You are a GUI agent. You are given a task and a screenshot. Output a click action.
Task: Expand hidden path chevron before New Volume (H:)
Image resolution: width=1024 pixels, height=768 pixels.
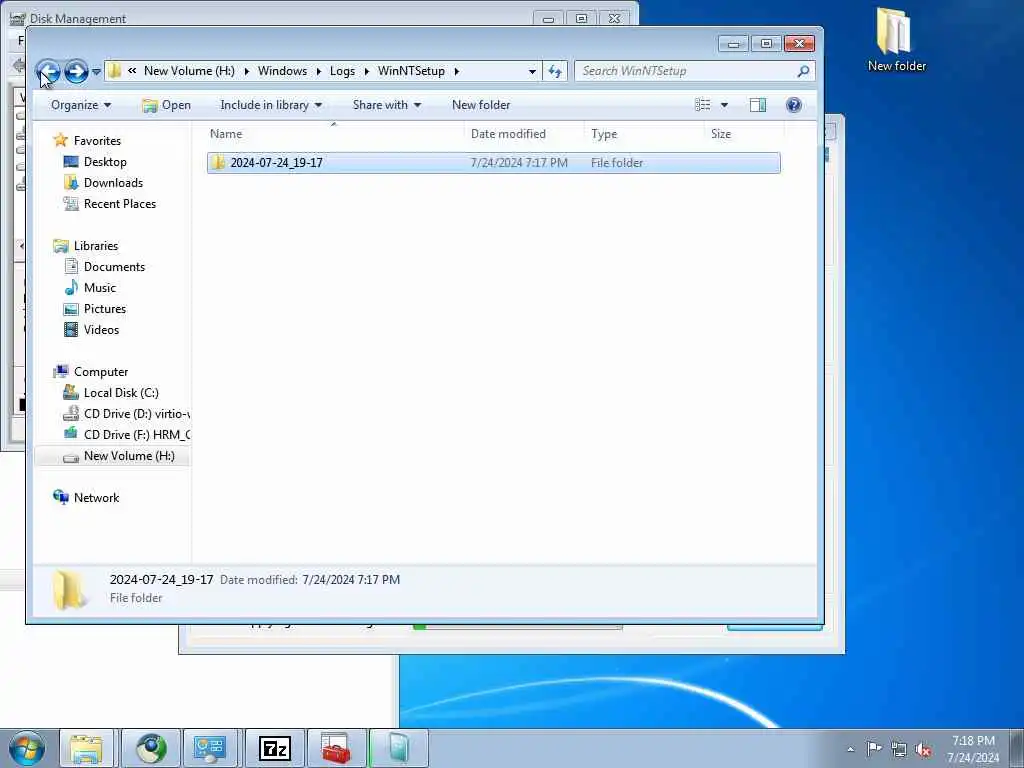(132, 71)
